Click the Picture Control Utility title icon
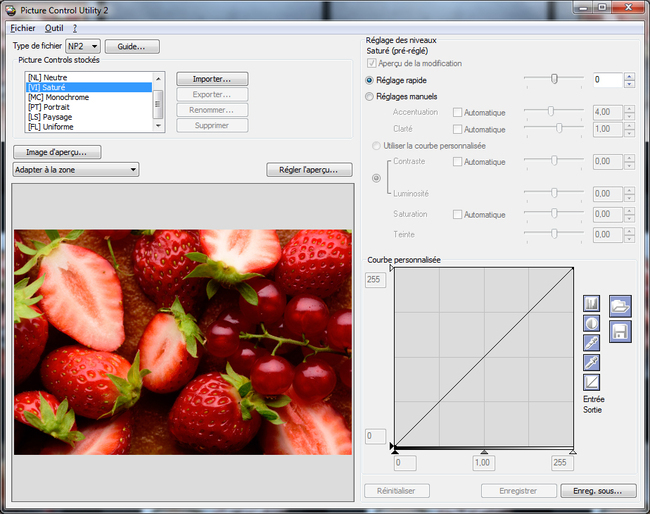 click(x=11, y=10)
